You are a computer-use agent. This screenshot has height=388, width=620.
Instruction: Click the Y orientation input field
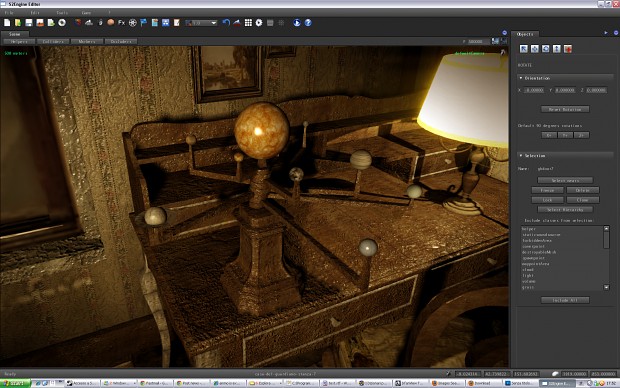click(x=565, y=90)
